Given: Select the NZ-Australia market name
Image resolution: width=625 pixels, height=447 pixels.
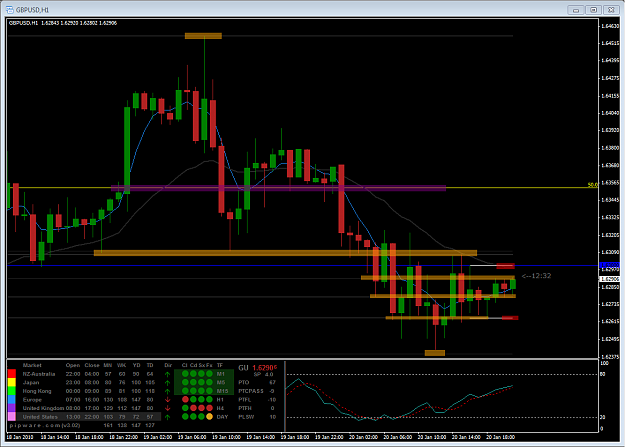Looking at the screenshot, I should pos(39,374).
